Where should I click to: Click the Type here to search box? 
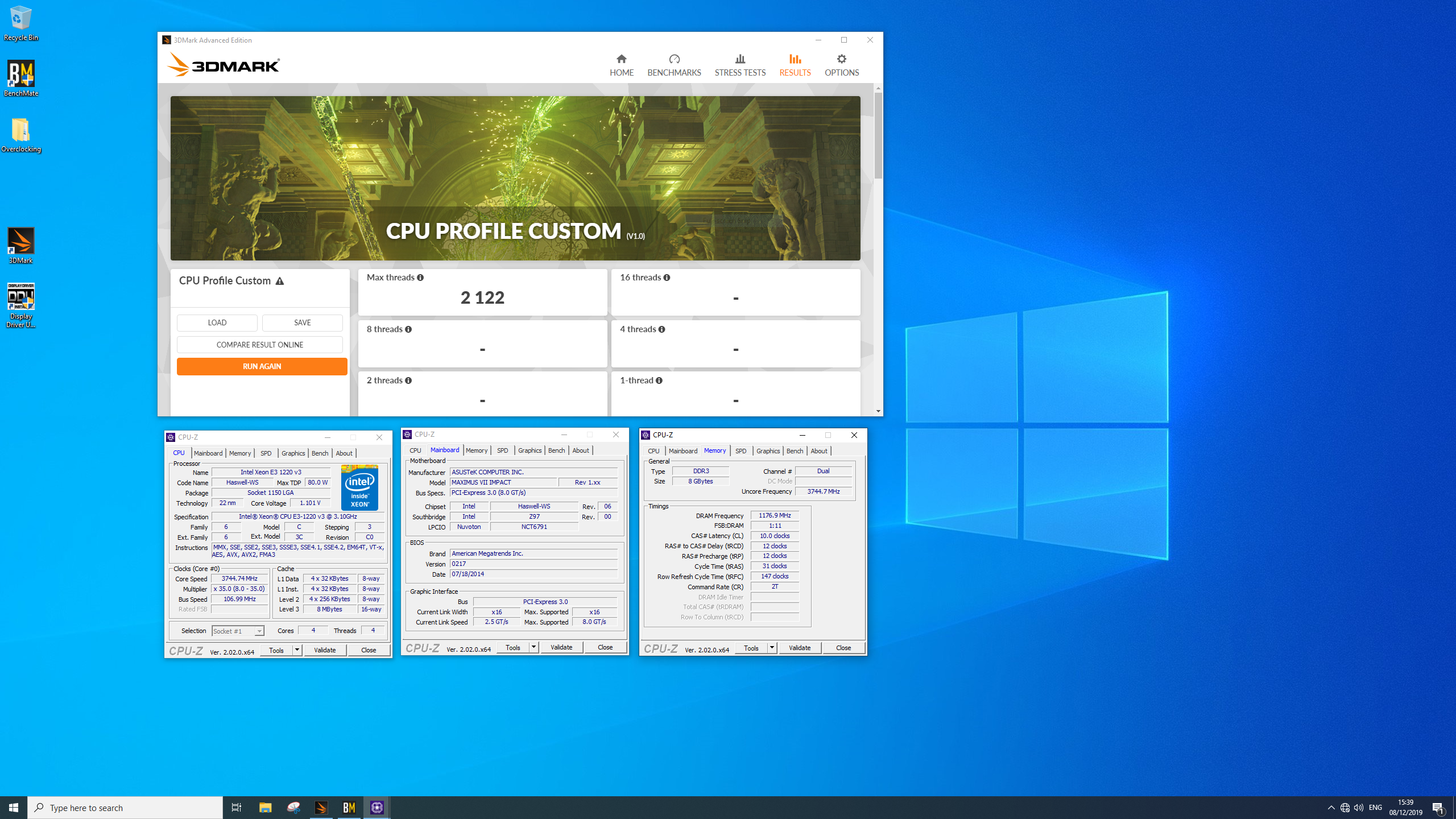tap(125, 808)
